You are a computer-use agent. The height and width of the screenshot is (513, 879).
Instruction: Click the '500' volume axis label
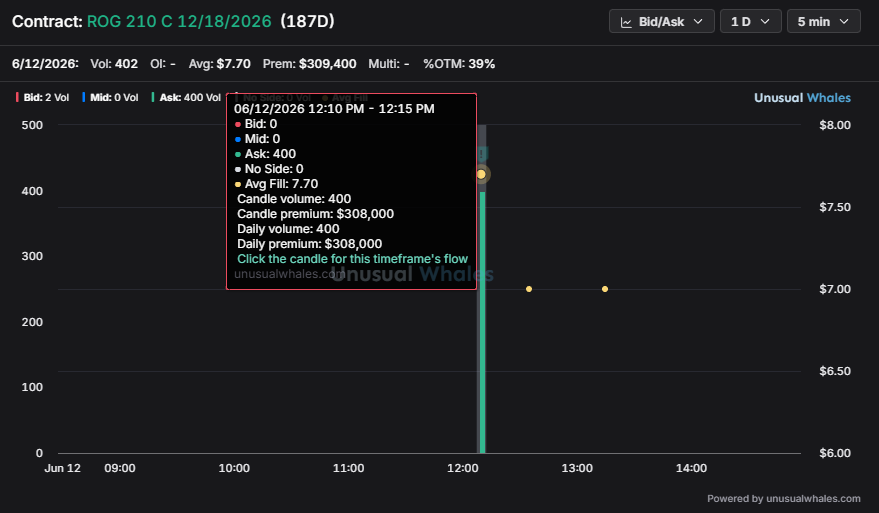[32, 125]
